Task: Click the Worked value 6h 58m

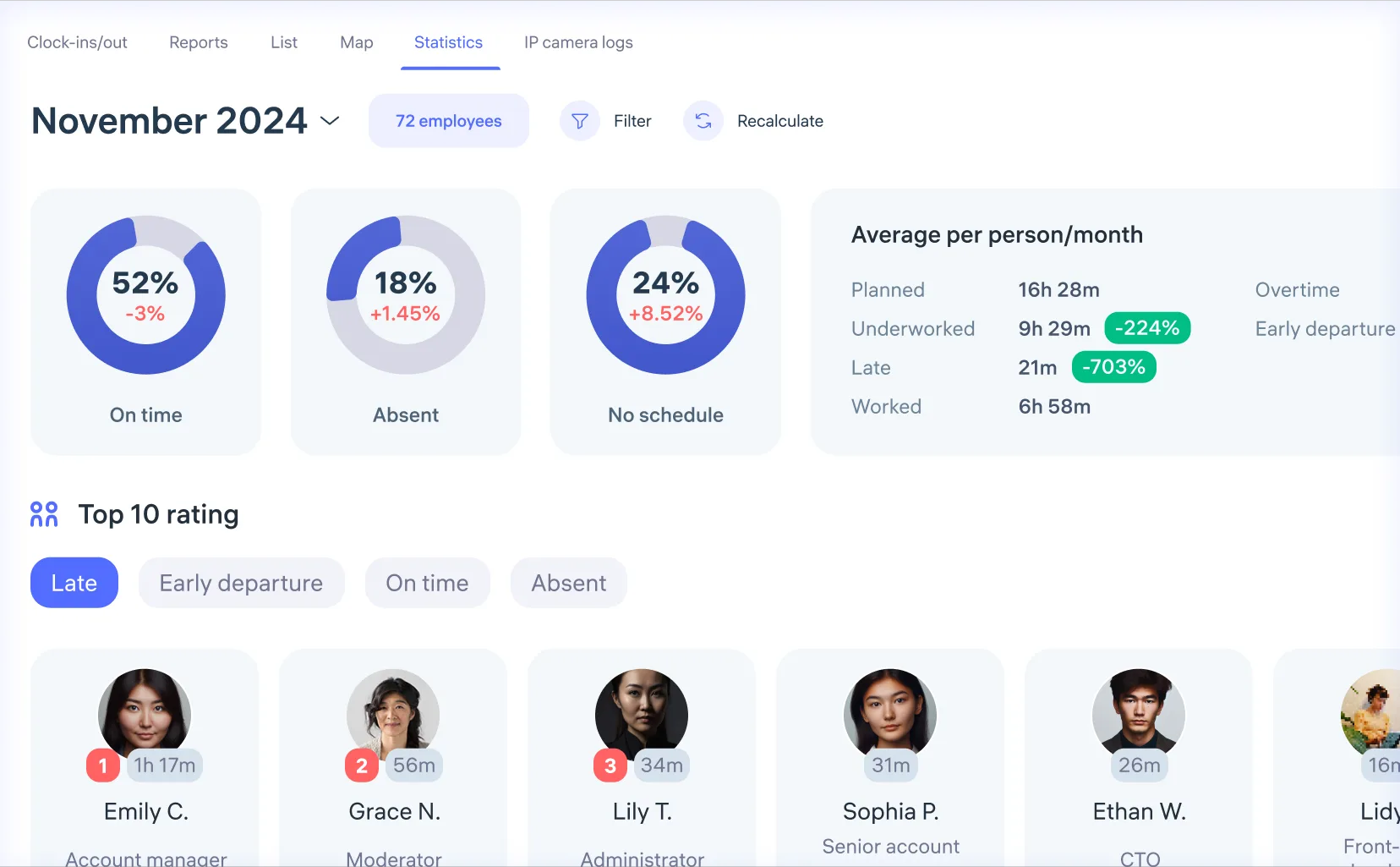Action: point(1054,407)
